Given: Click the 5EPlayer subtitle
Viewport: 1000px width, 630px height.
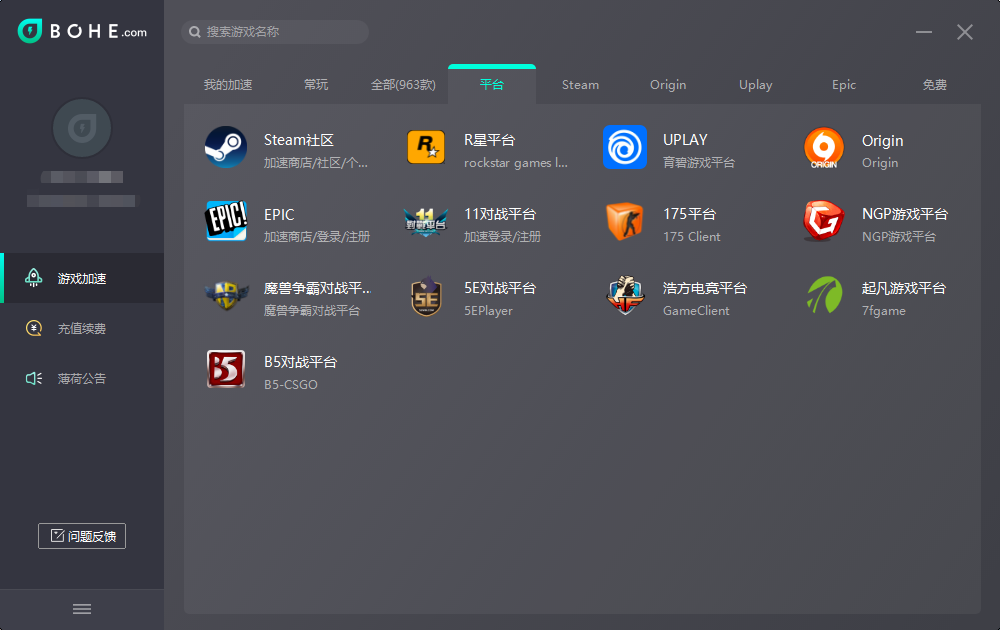Looking at the screenshot, I should (x=488, y=311).
